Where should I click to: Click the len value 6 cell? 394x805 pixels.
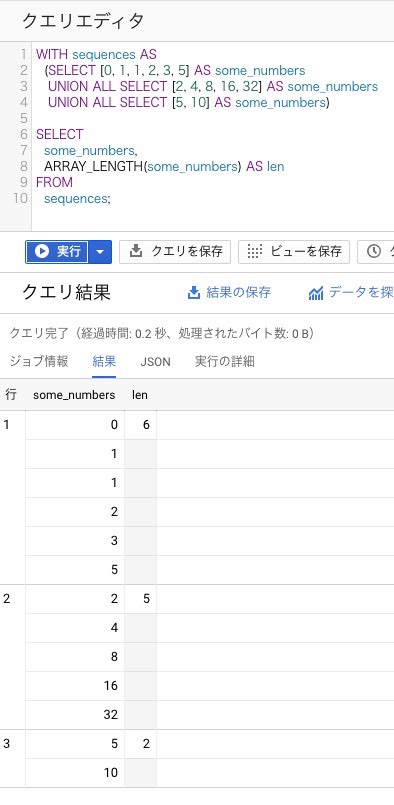pos(141,425)
